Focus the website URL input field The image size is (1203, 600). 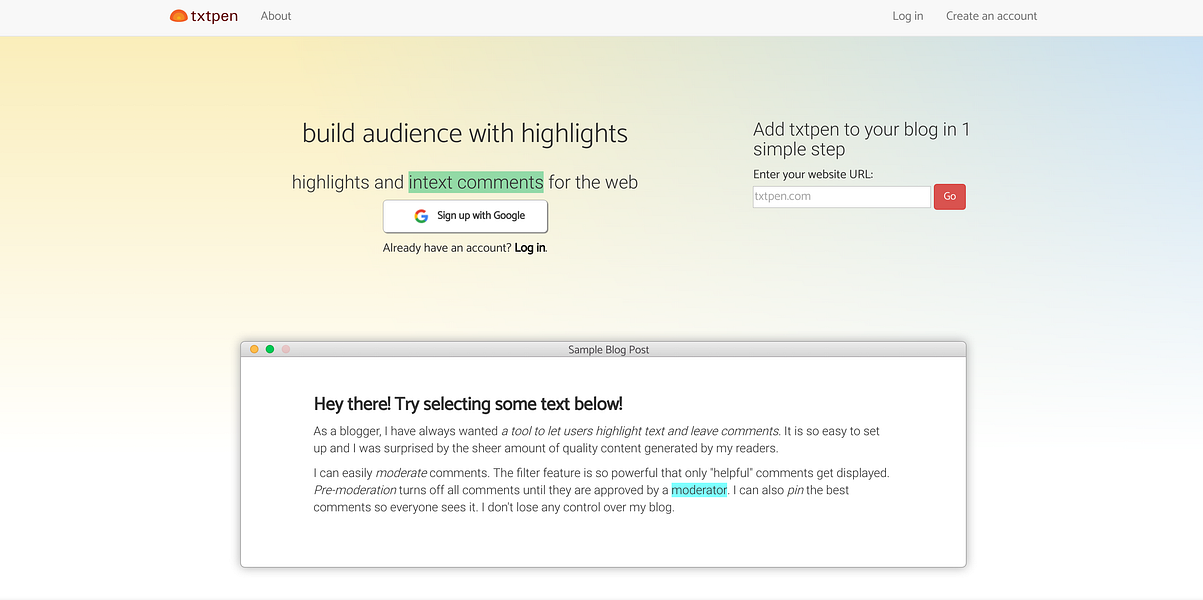point(841,197)
